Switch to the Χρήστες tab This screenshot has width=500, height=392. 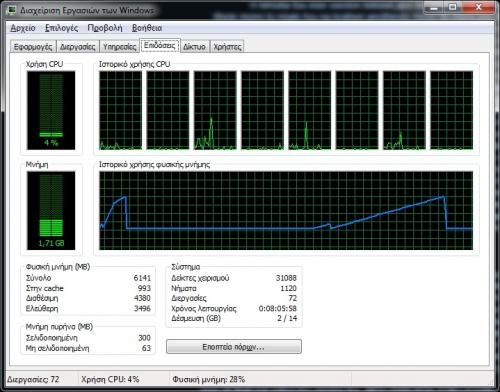pos(227,47)
